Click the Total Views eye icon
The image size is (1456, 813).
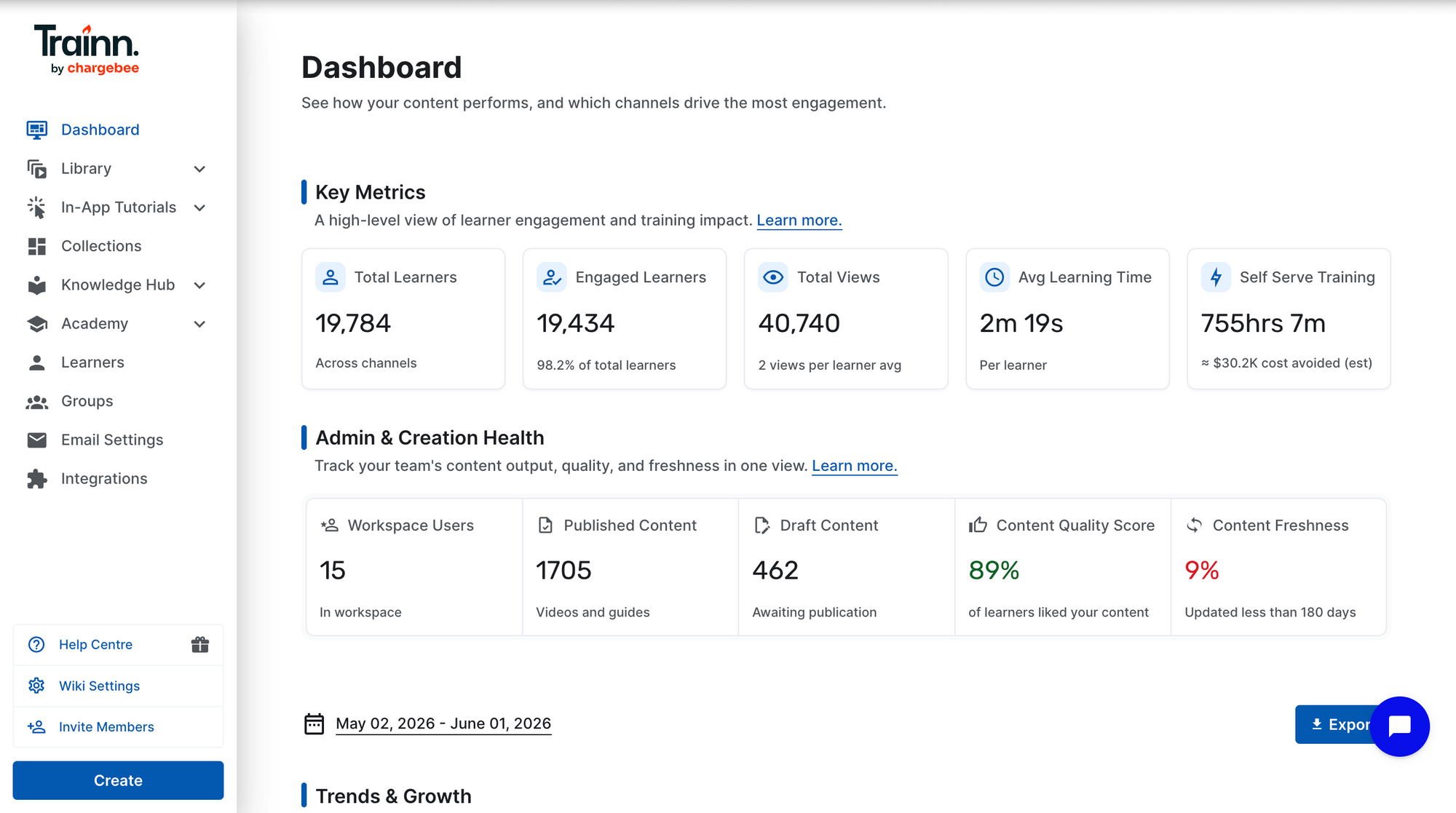773,277
